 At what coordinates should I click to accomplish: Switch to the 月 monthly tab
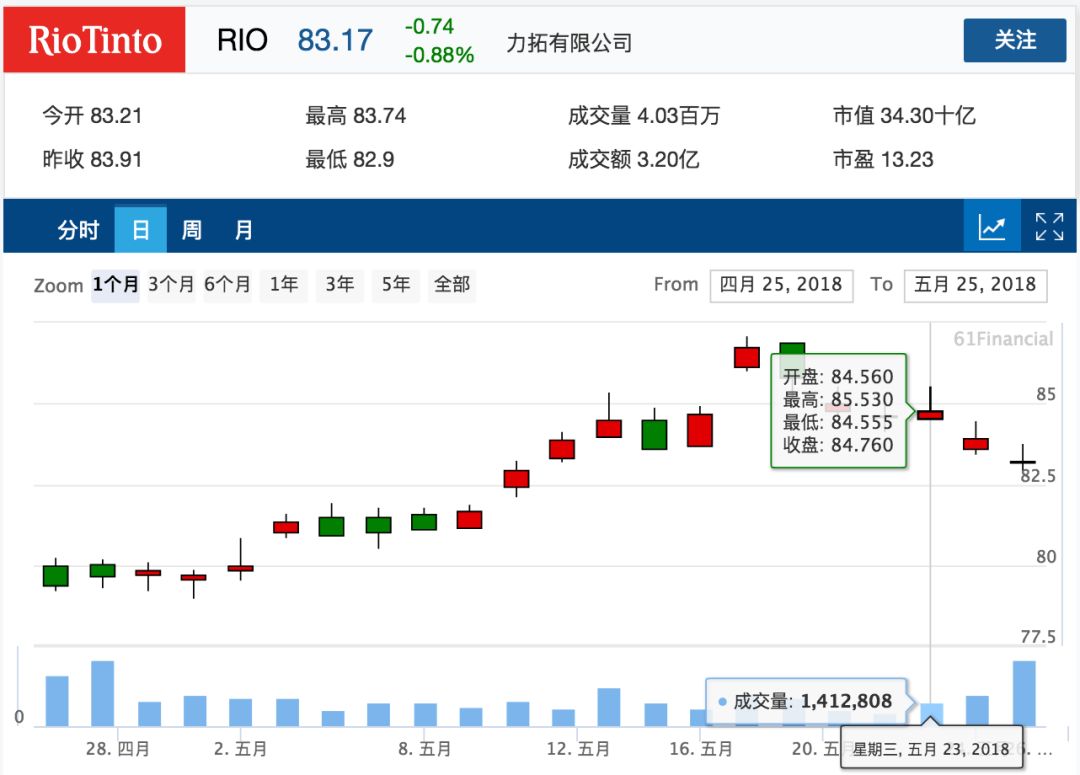coord(243,229)
